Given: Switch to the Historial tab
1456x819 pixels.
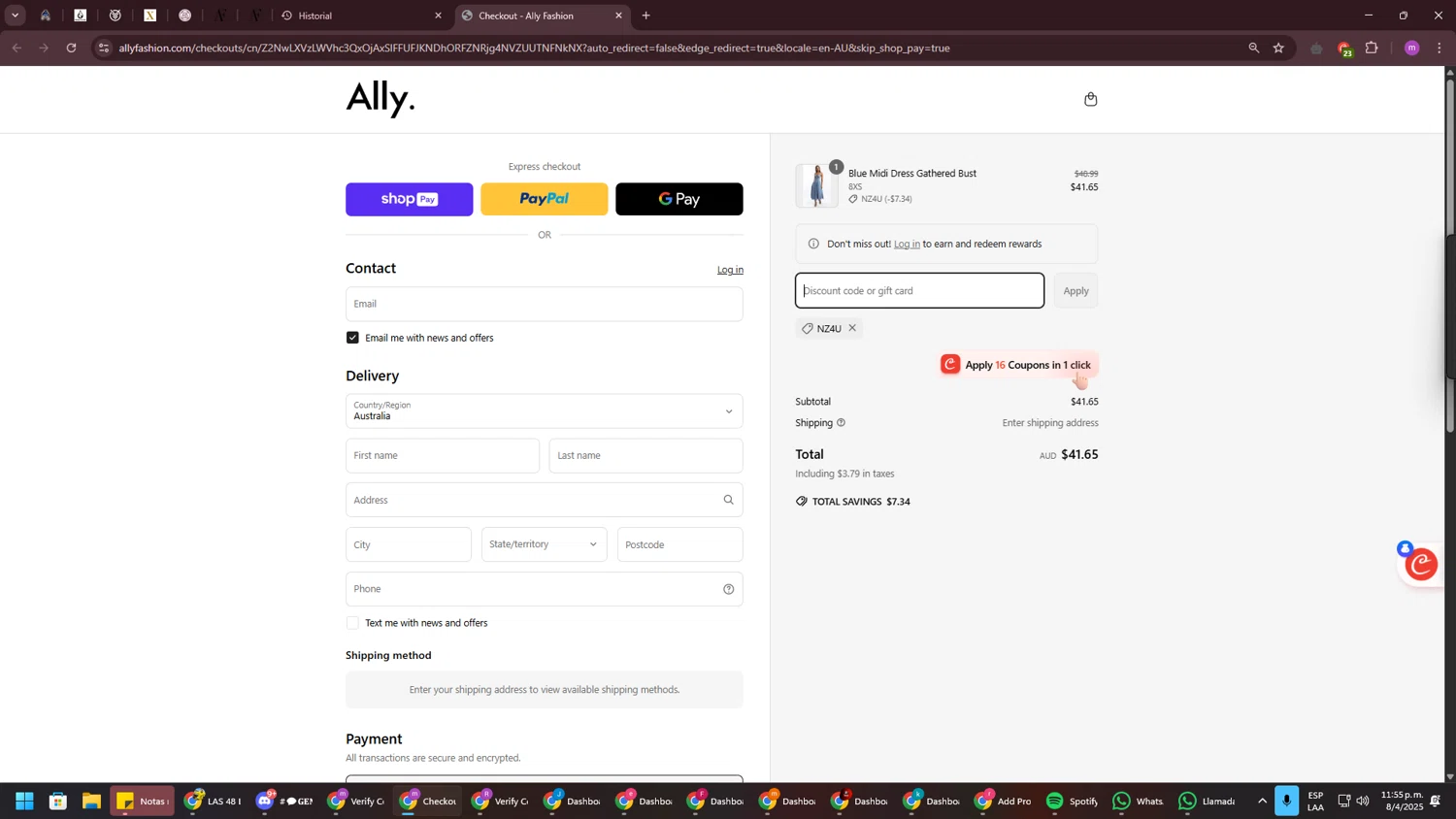Looking at the screenshot, I should coord(359,16).
